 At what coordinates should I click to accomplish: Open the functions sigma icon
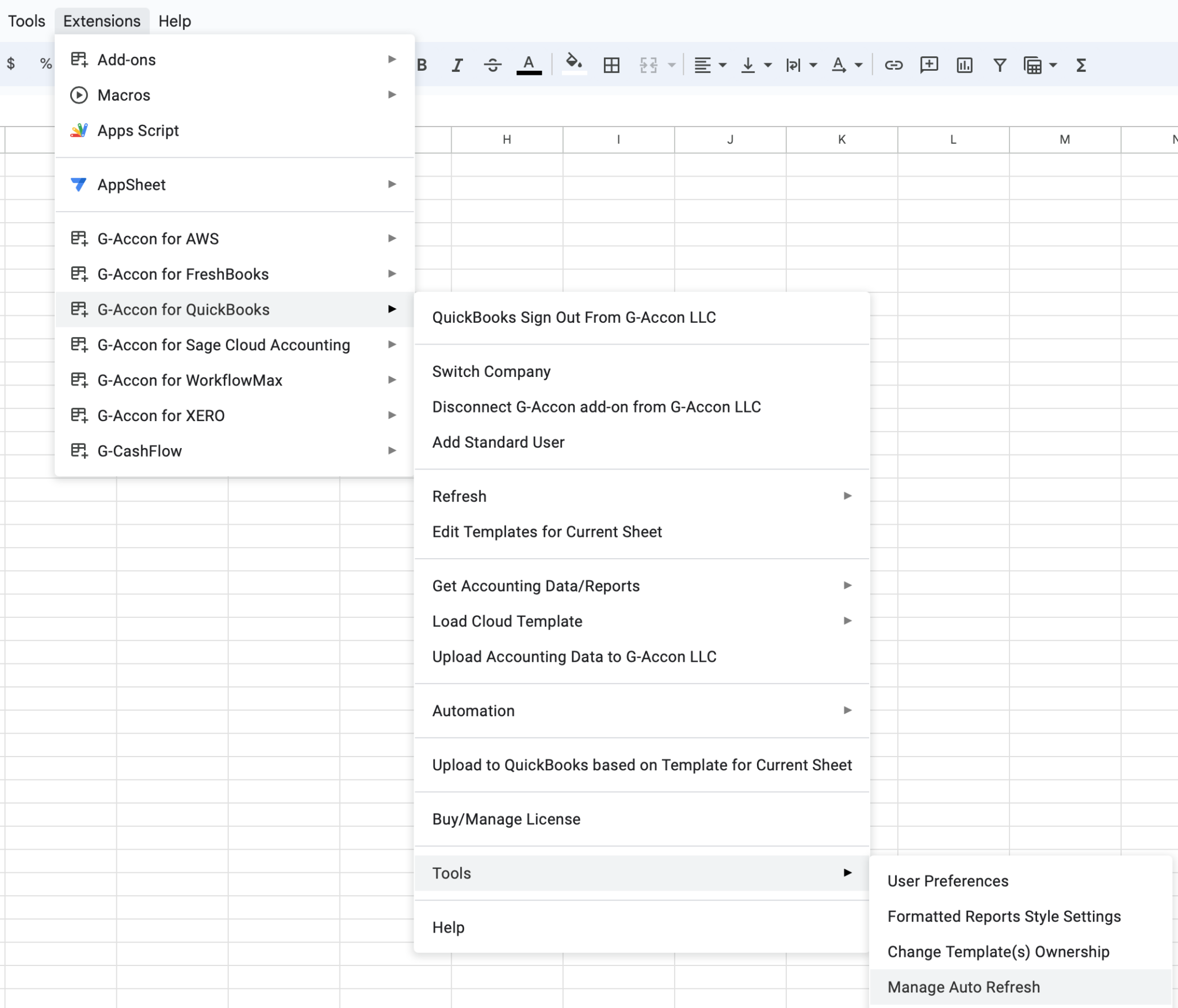point(1081,66)
